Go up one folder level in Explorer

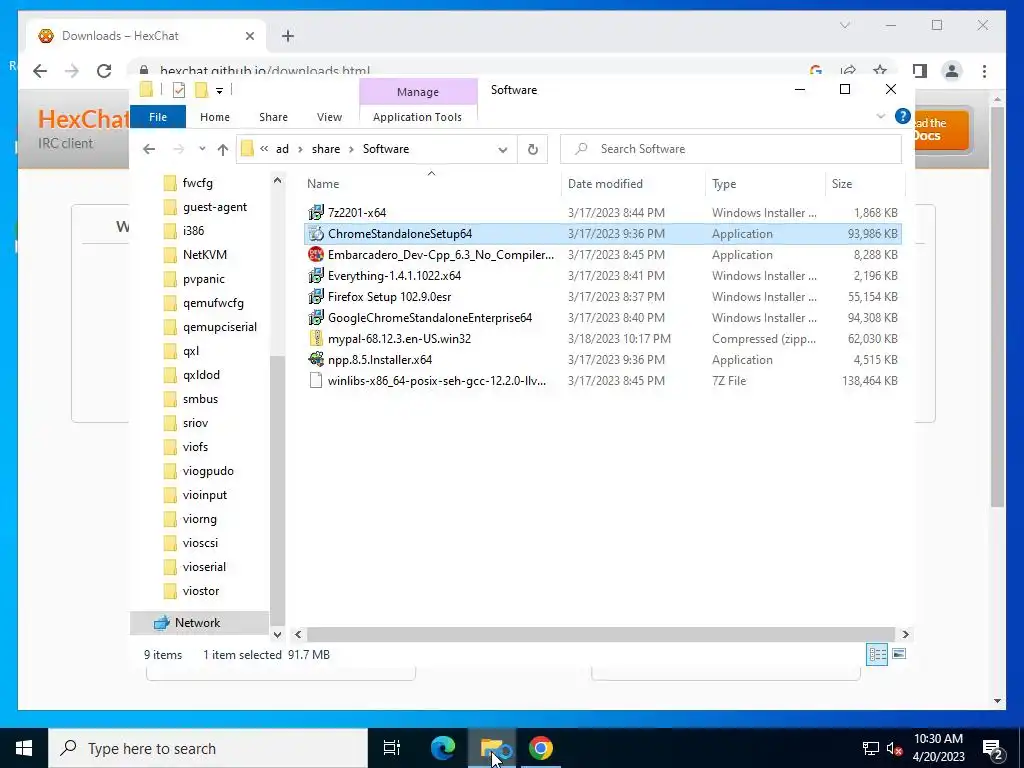point(223,150)
